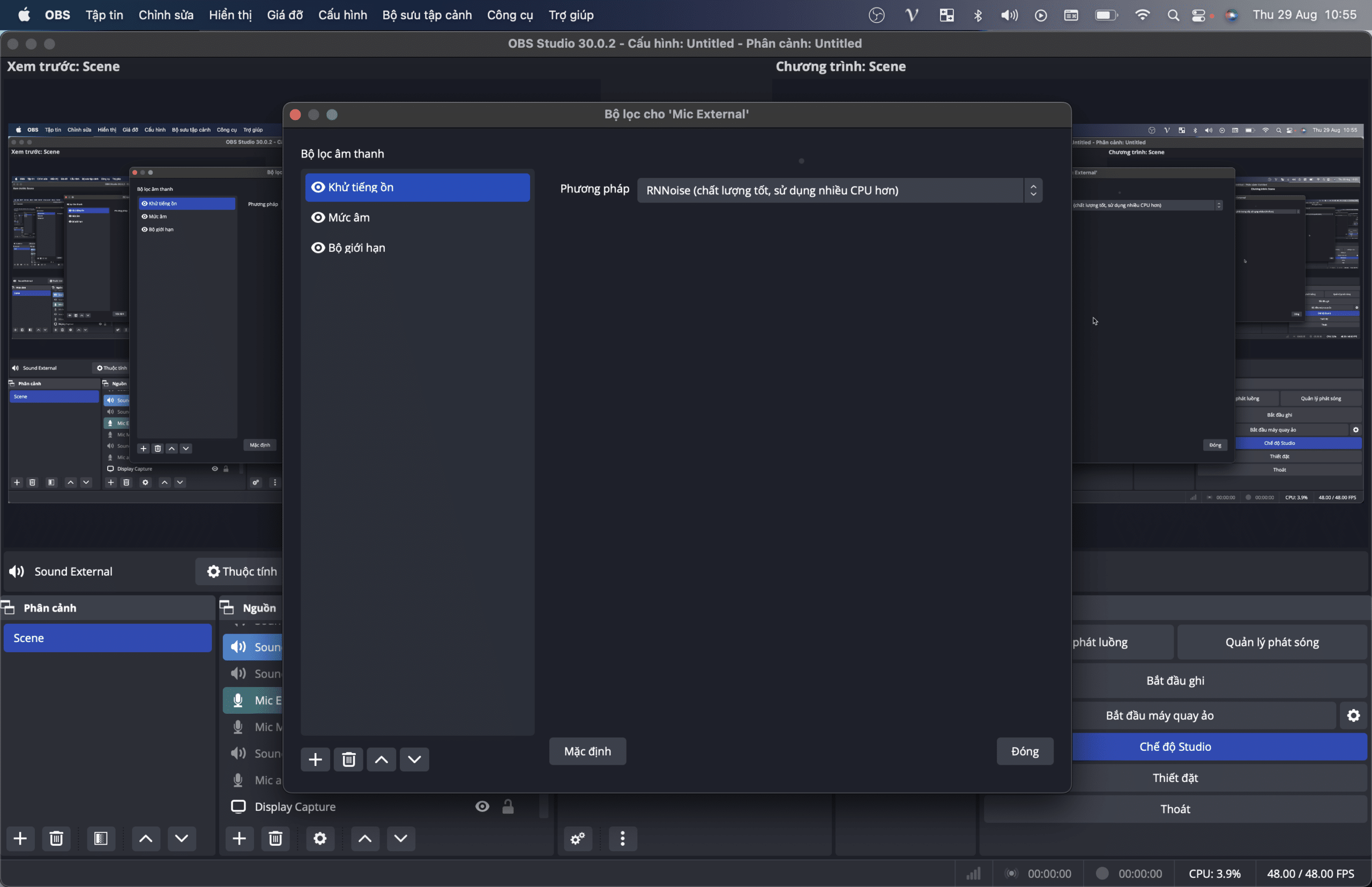Click Phân cảnh panel dock icon

click(8, 607)
